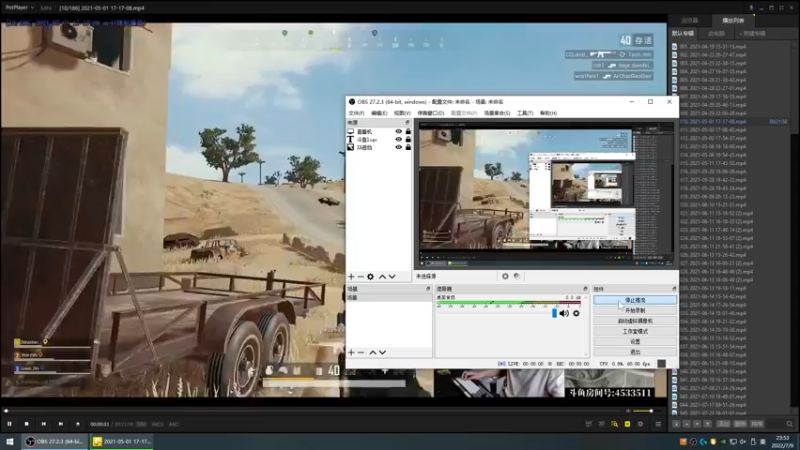Open PotPlayer settings gear near playlist toggle
Screen dimensions: 800x450
tap(640, 424)
